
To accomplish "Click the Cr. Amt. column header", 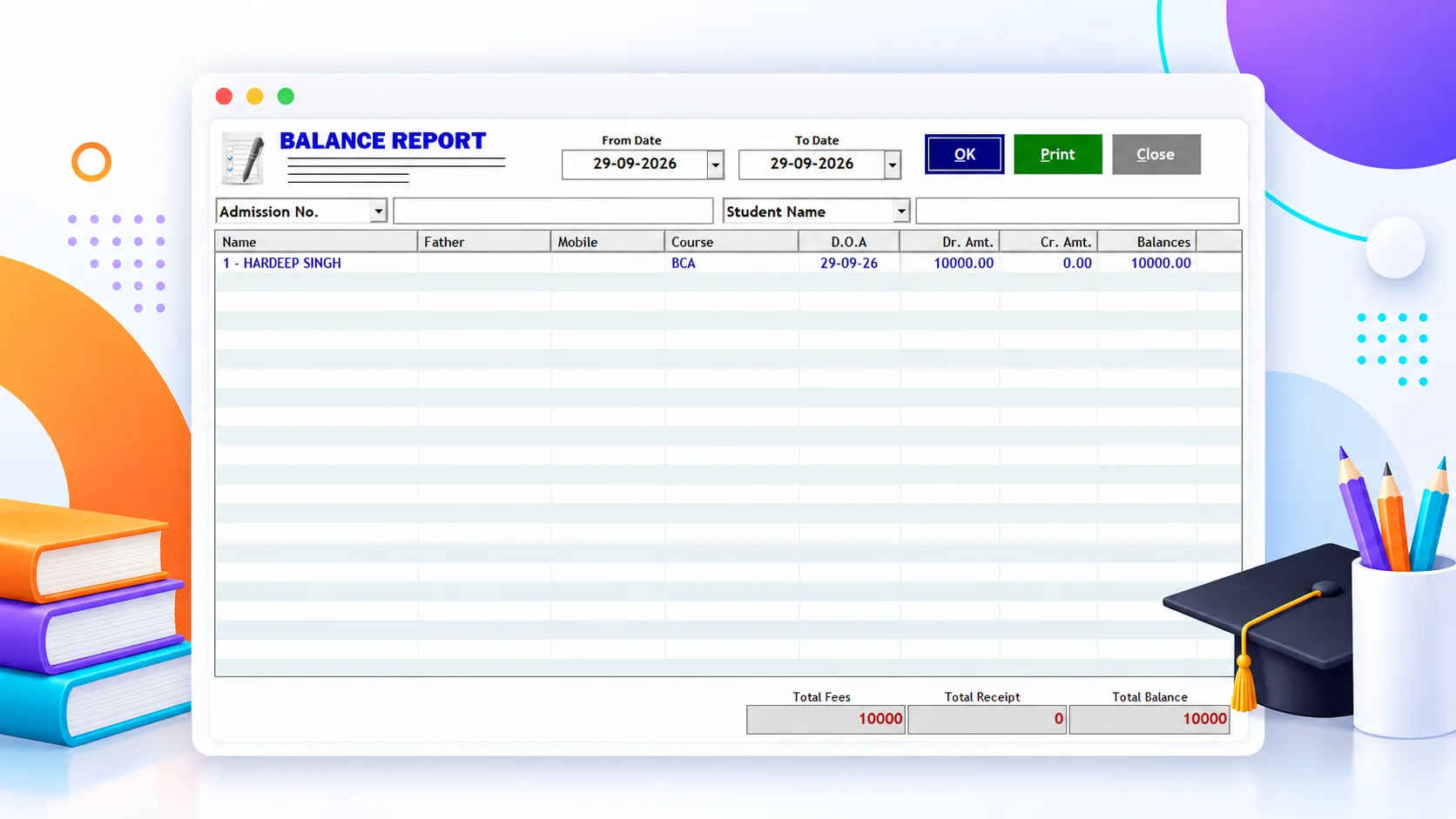I will coord(1048,242).
